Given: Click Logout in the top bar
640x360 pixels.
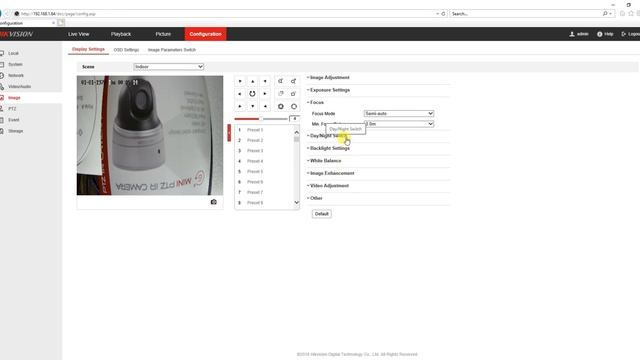Looking at the screenshot, I should [631, 34].
